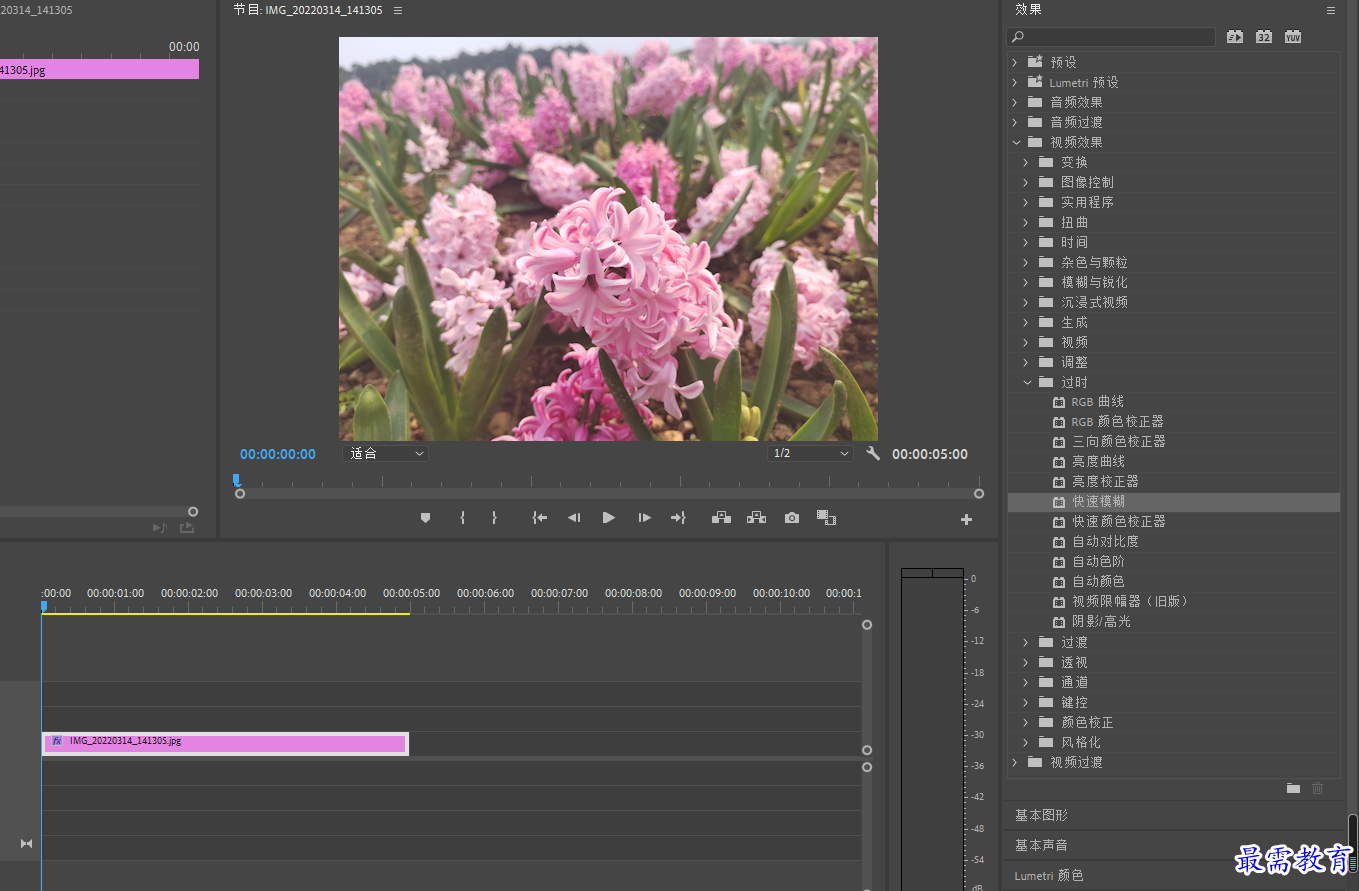Click current timecode 00:00:00:00

click(278, 454)
